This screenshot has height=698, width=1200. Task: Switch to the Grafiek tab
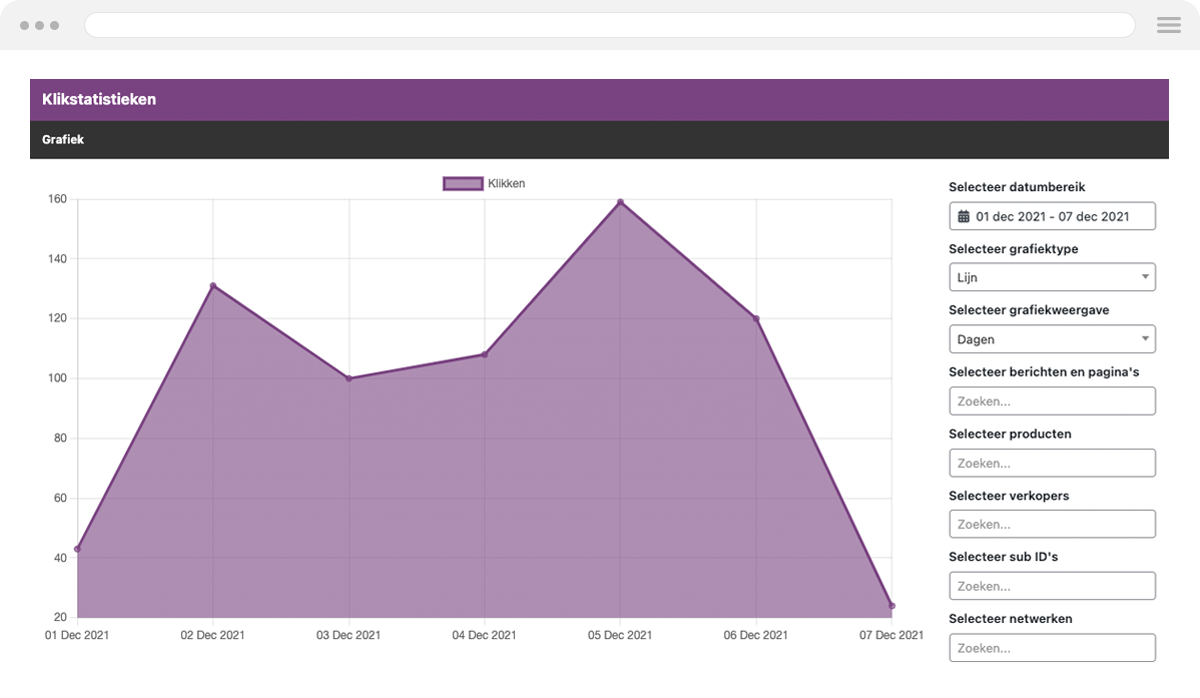(x=63, y=139)
